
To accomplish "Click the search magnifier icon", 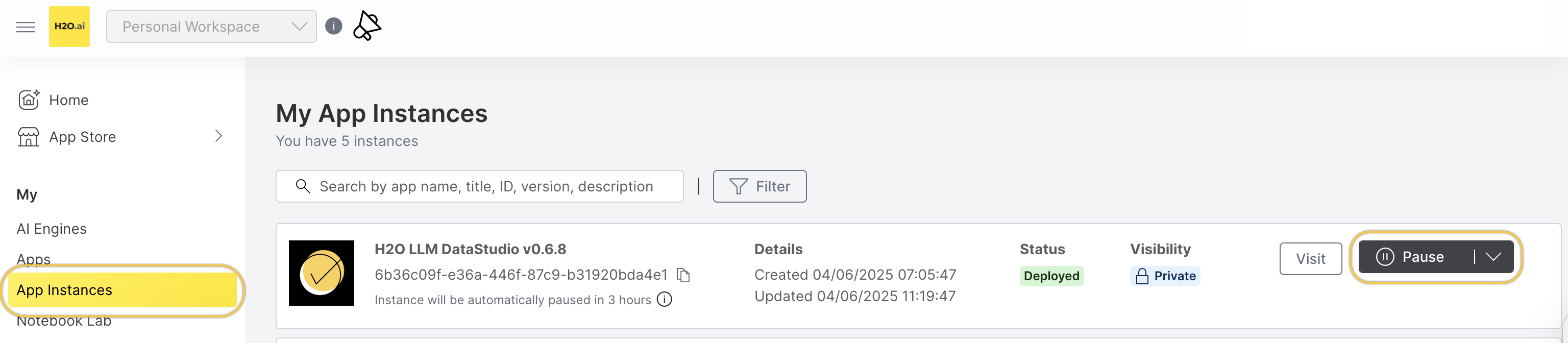I will pyautogui.click(x=303, y=186).
